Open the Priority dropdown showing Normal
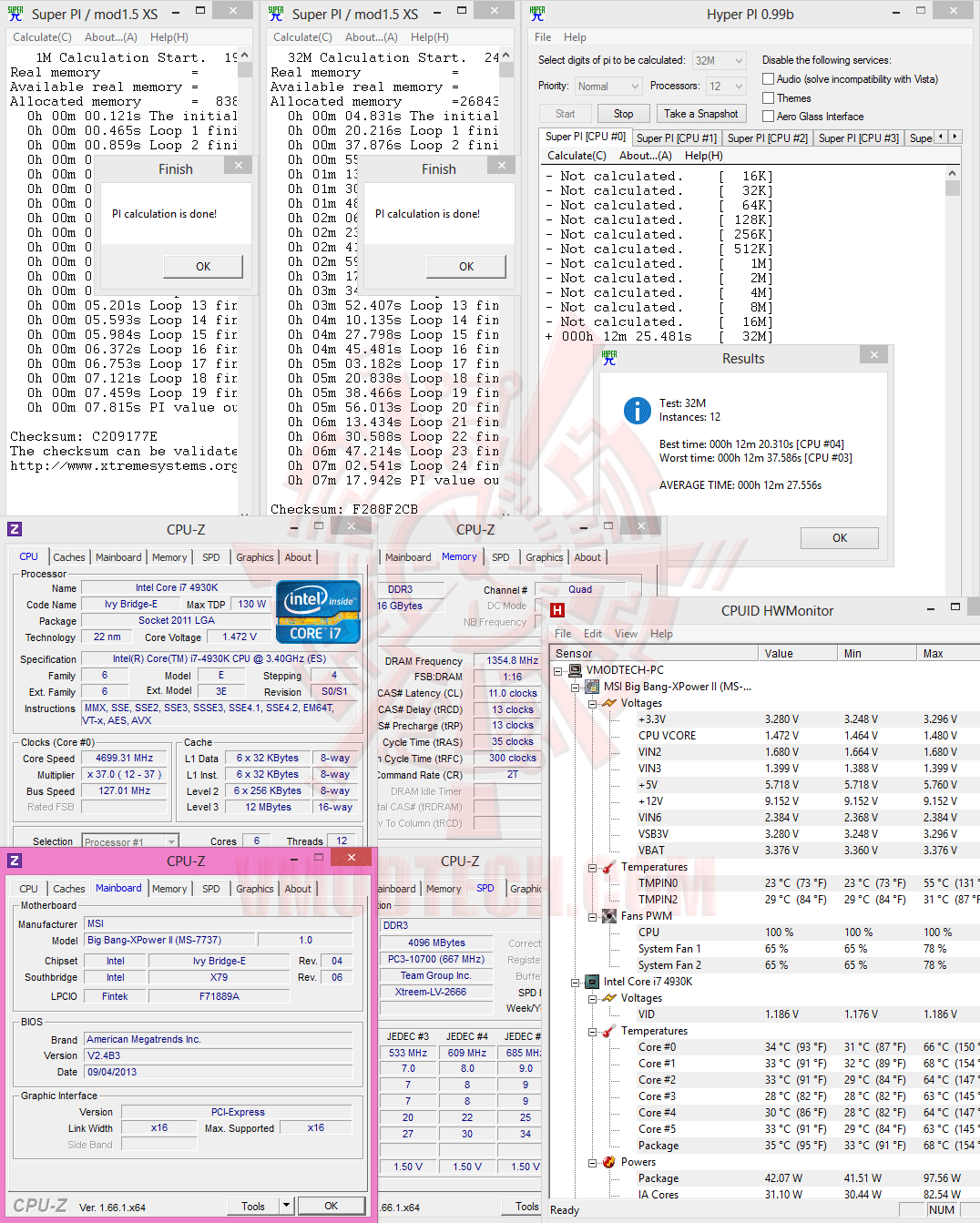The height and width of the screenshot is (1223, 980). [635, 87]
